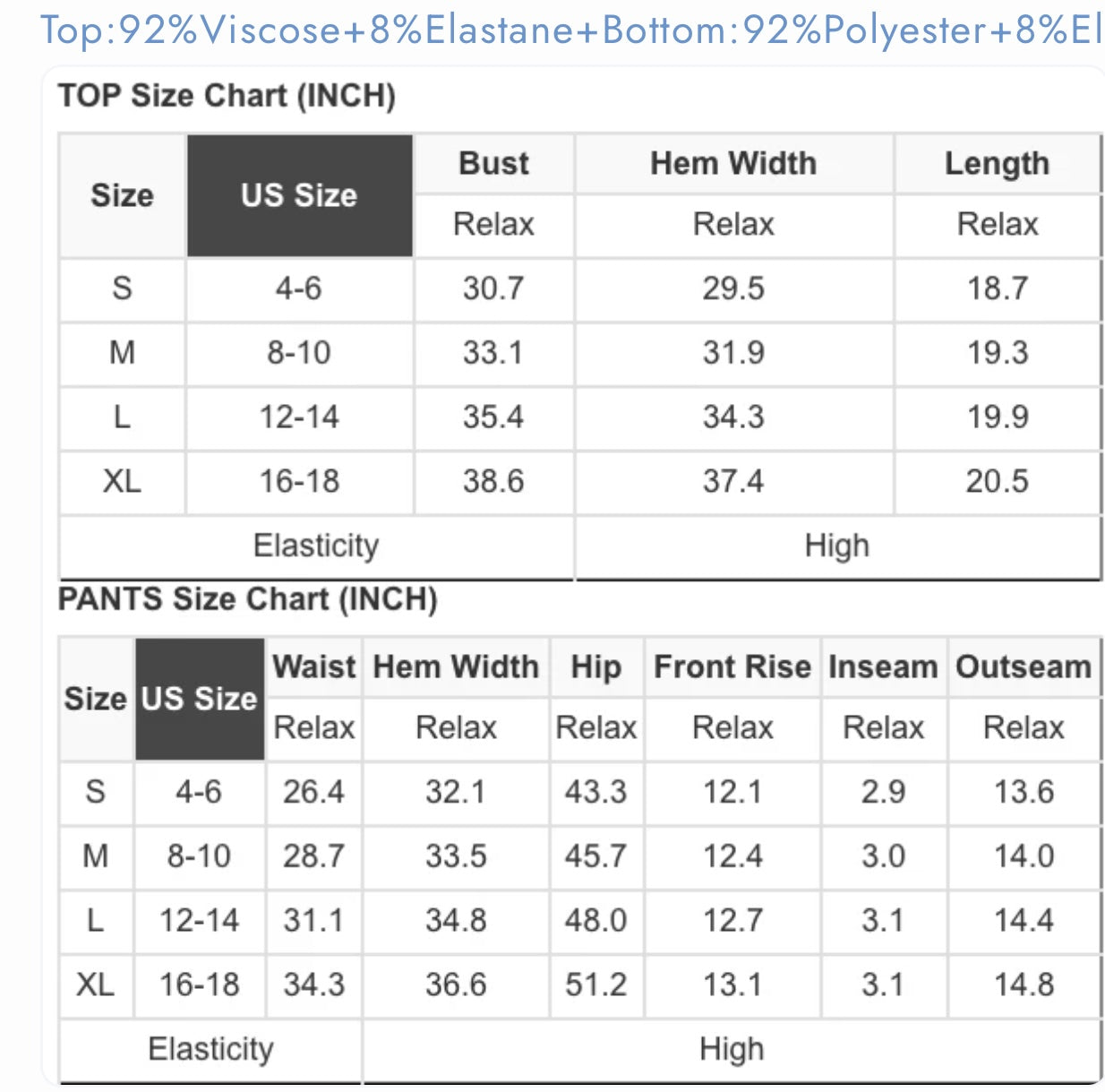Screen dimensions: 1105x1092
Task: Select the 45.7 hip value for pants M
Action: tap(595, 856)
